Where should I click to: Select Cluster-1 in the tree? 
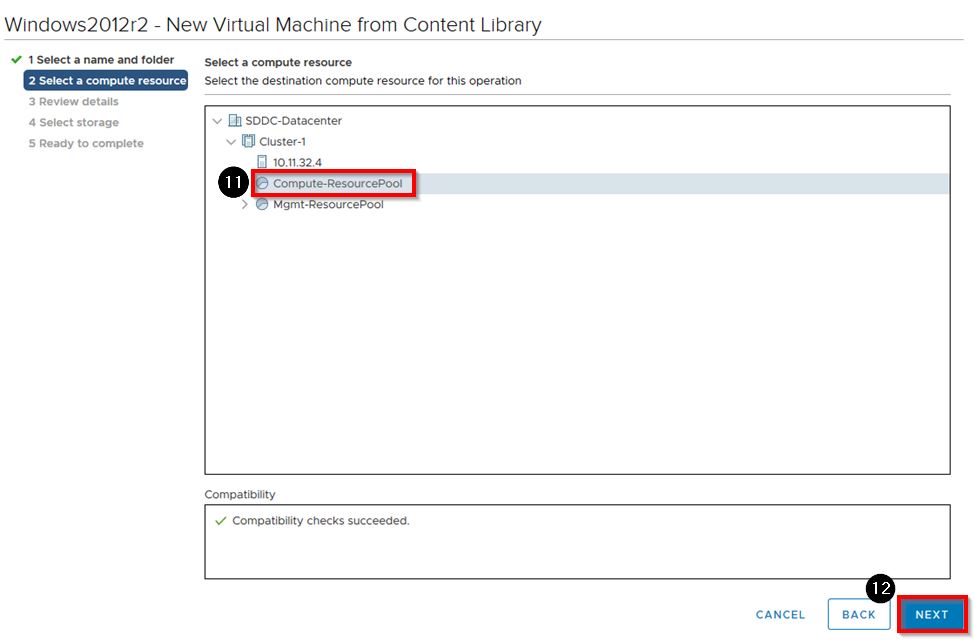(x=282, y=141)
